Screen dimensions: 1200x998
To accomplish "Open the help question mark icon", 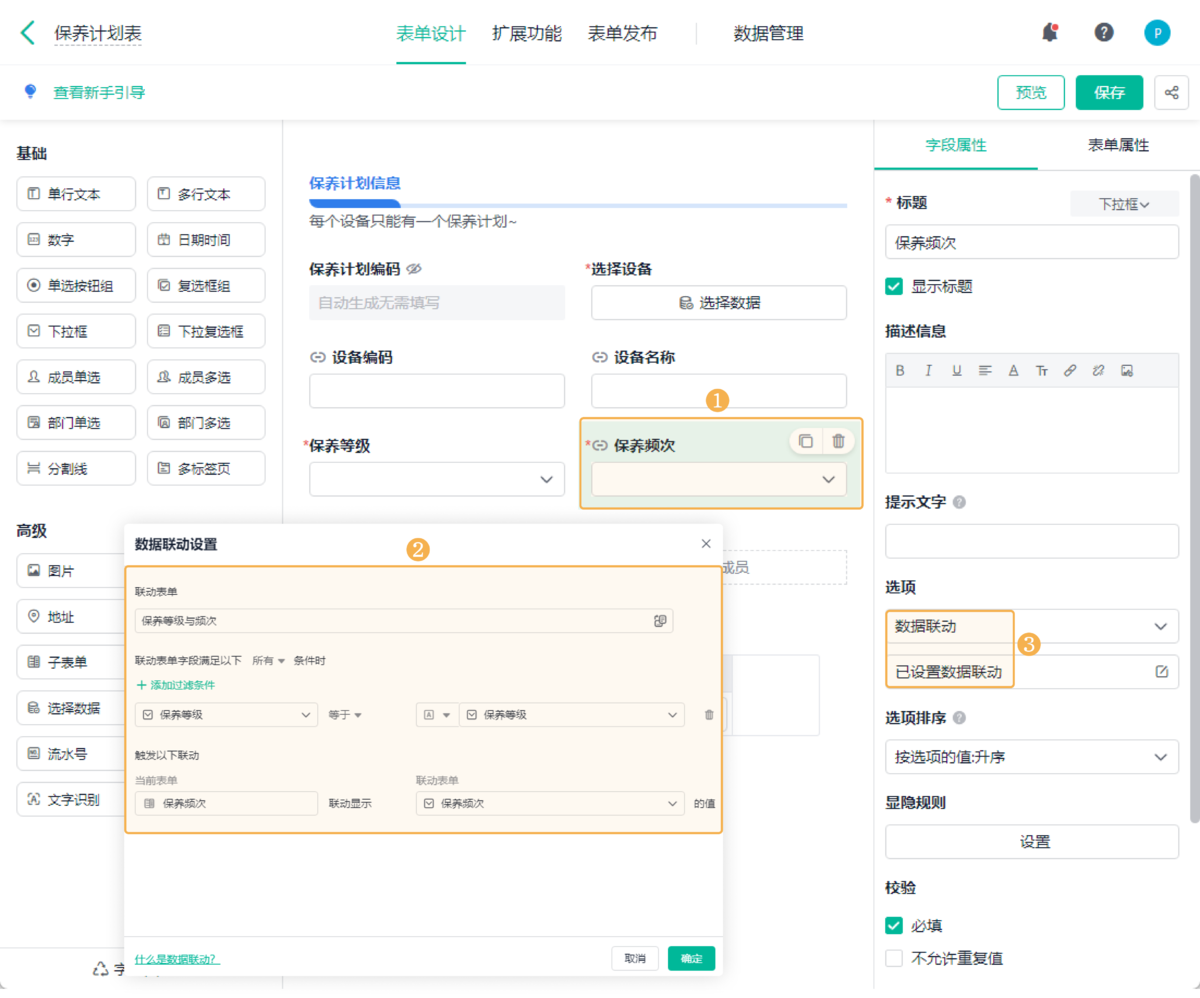I will pos(1104,32).
